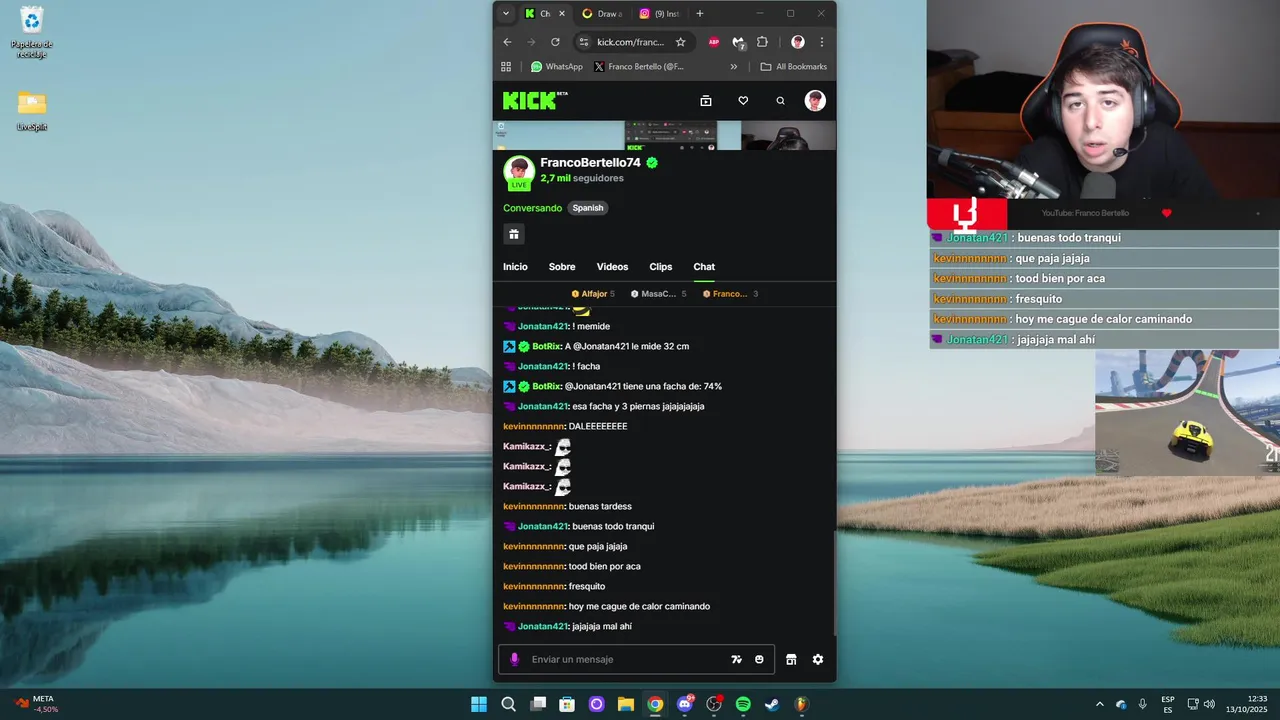Click top gifter MasaC... in leaderboard
This screenshot has height=720, width=1280.
pos(658,294)
